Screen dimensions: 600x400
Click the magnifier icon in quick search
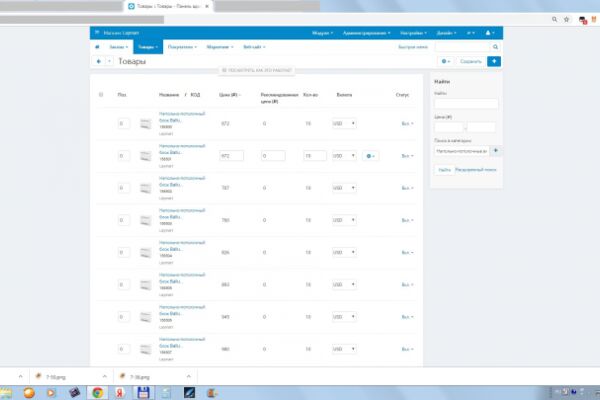pyautogui.click(x=496, y=47)
